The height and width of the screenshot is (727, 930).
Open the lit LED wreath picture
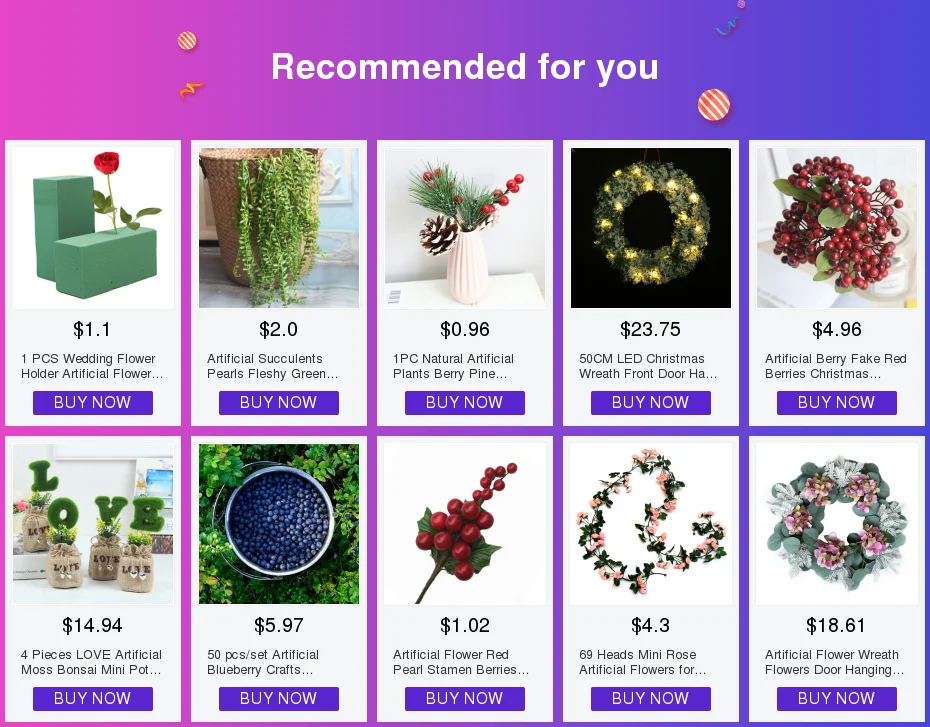tap(651, 228)
